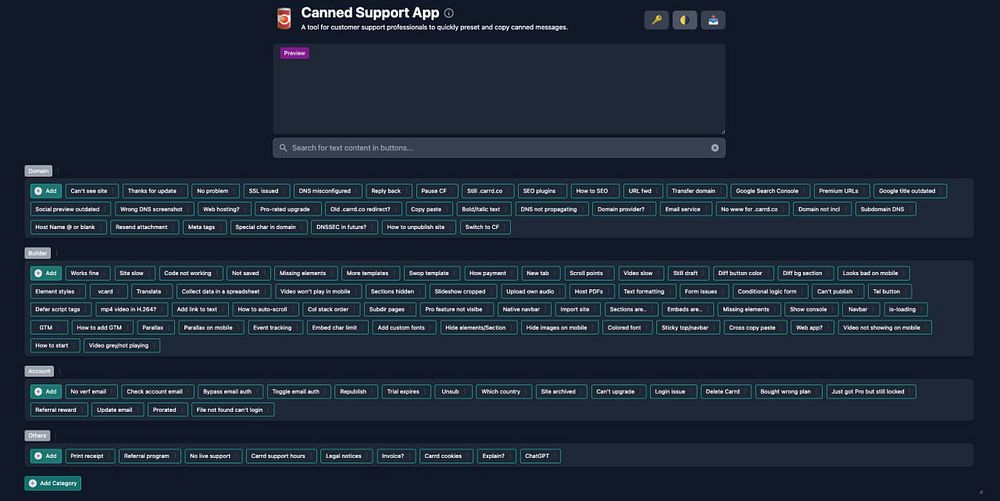Open the key icon button

pyautogui.click(x=656, y=20)
